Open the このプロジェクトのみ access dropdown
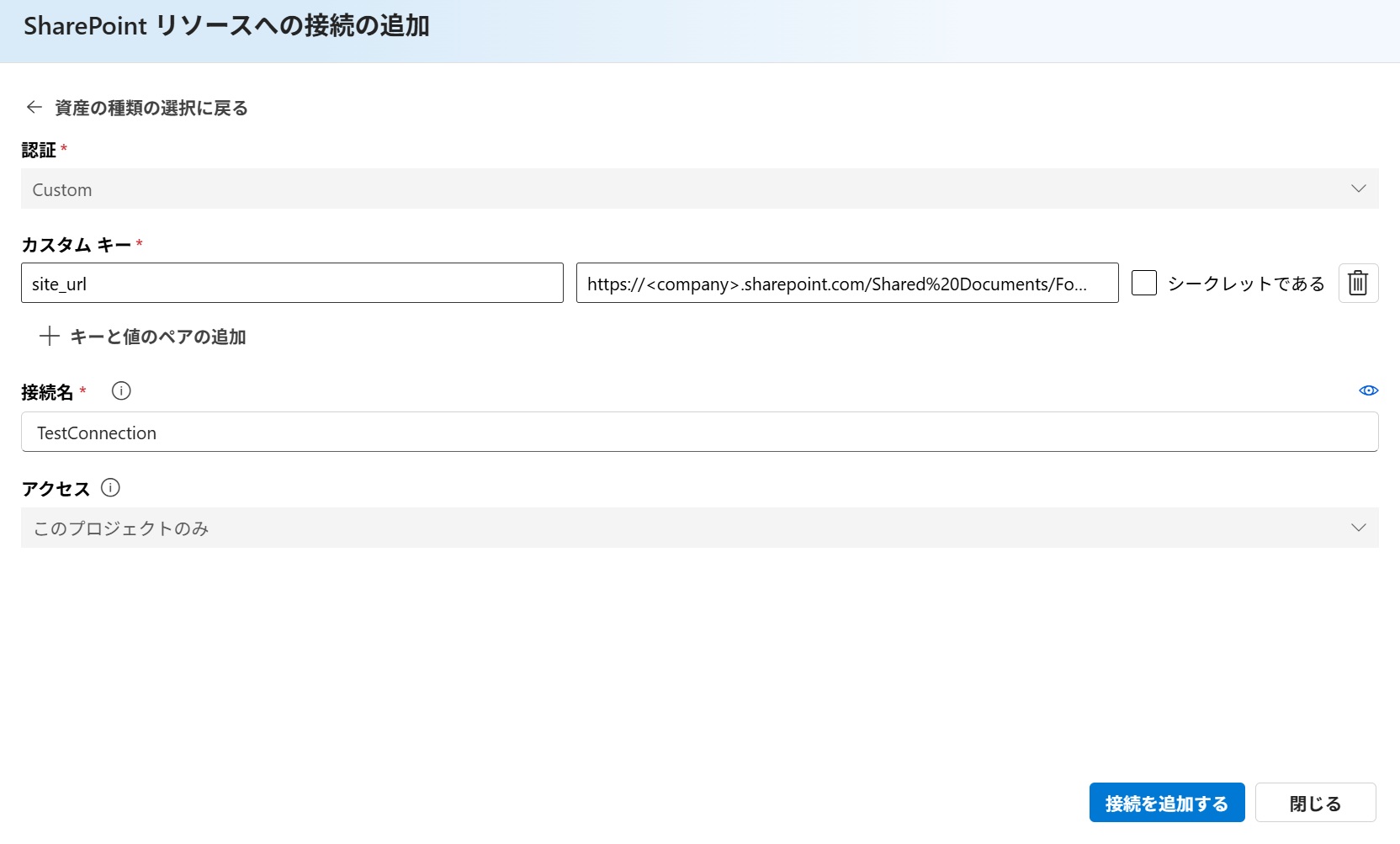 [x=698, y=528]
